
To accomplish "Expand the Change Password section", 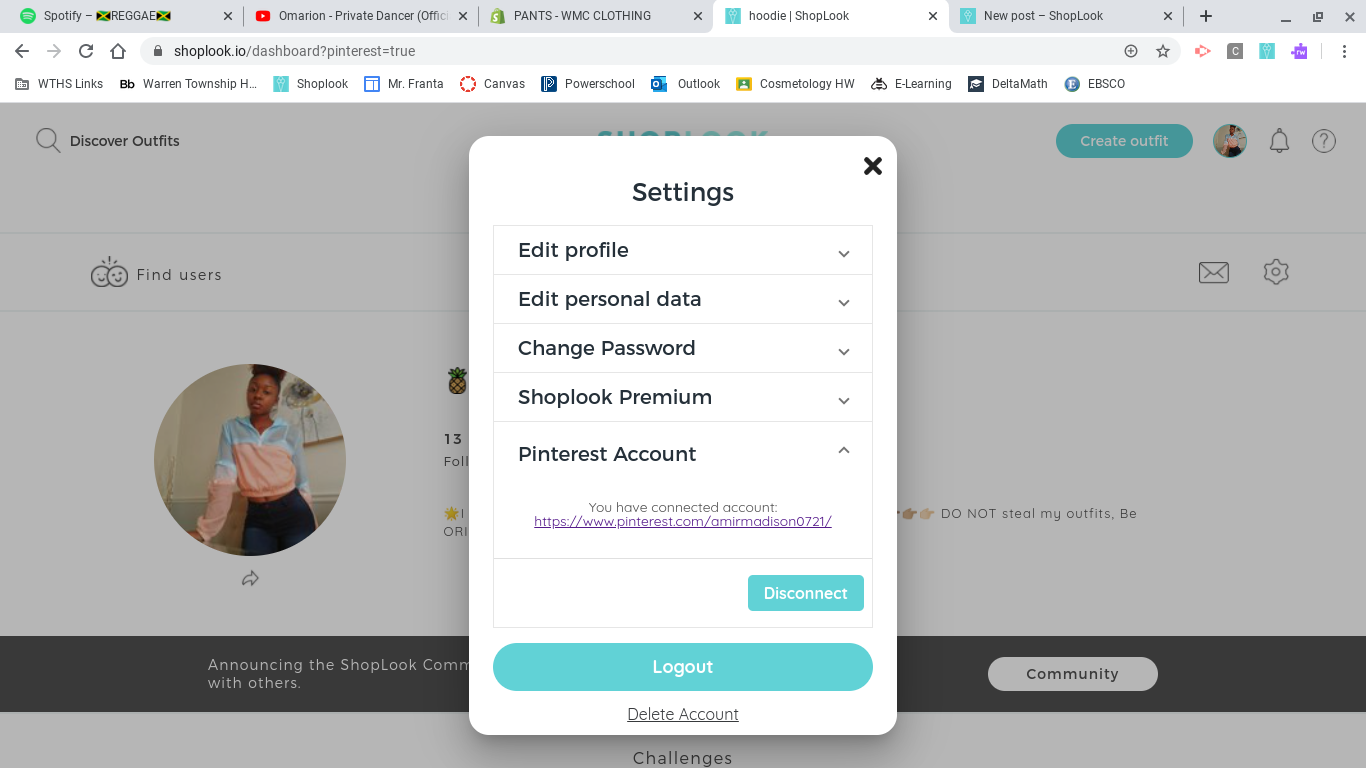I will click(x=683, y=348).
